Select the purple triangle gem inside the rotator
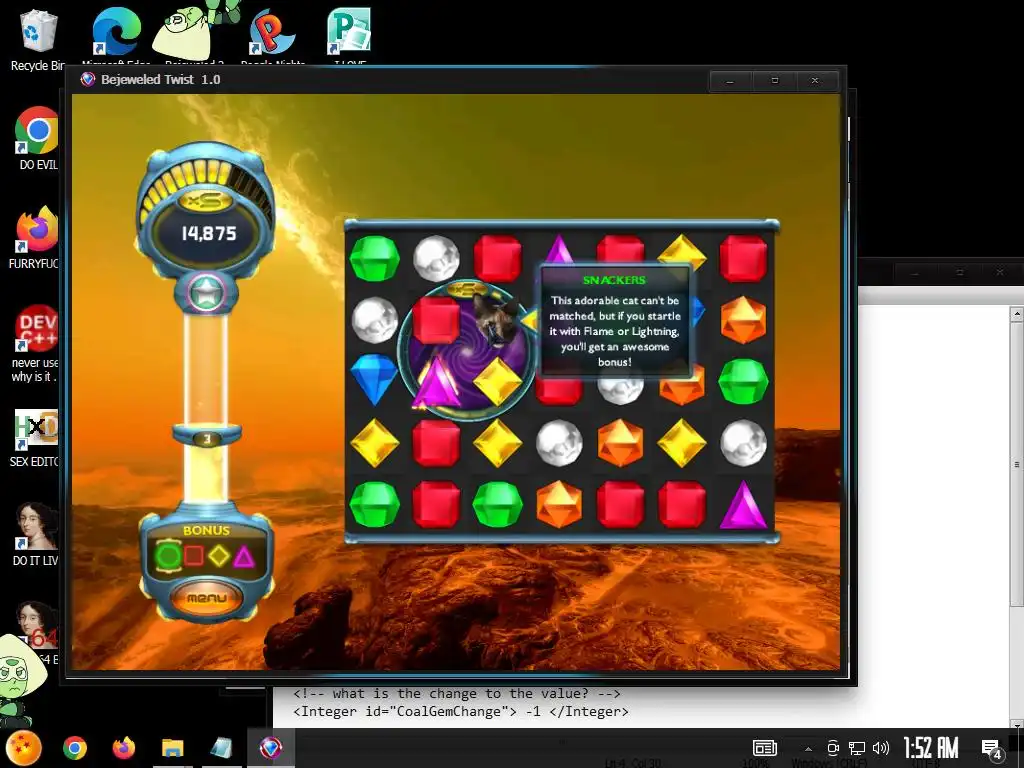 [x=436, y=382]
